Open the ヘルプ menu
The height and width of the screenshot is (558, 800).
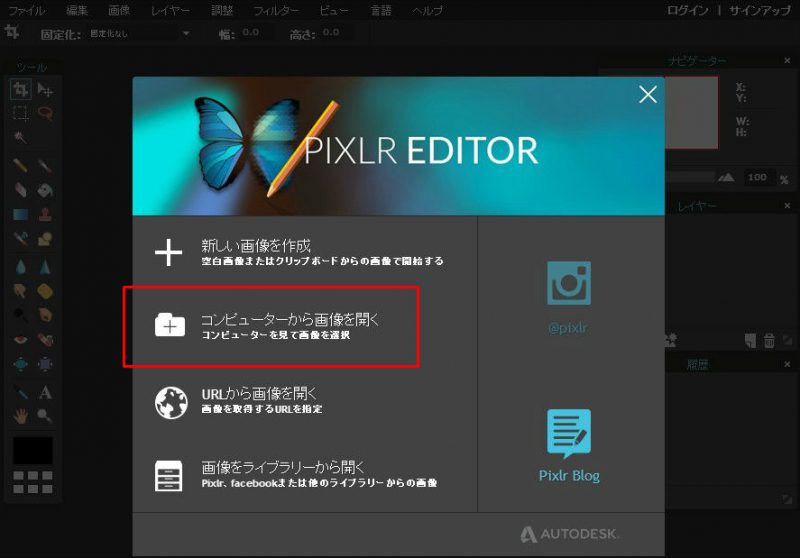point(428,10)
